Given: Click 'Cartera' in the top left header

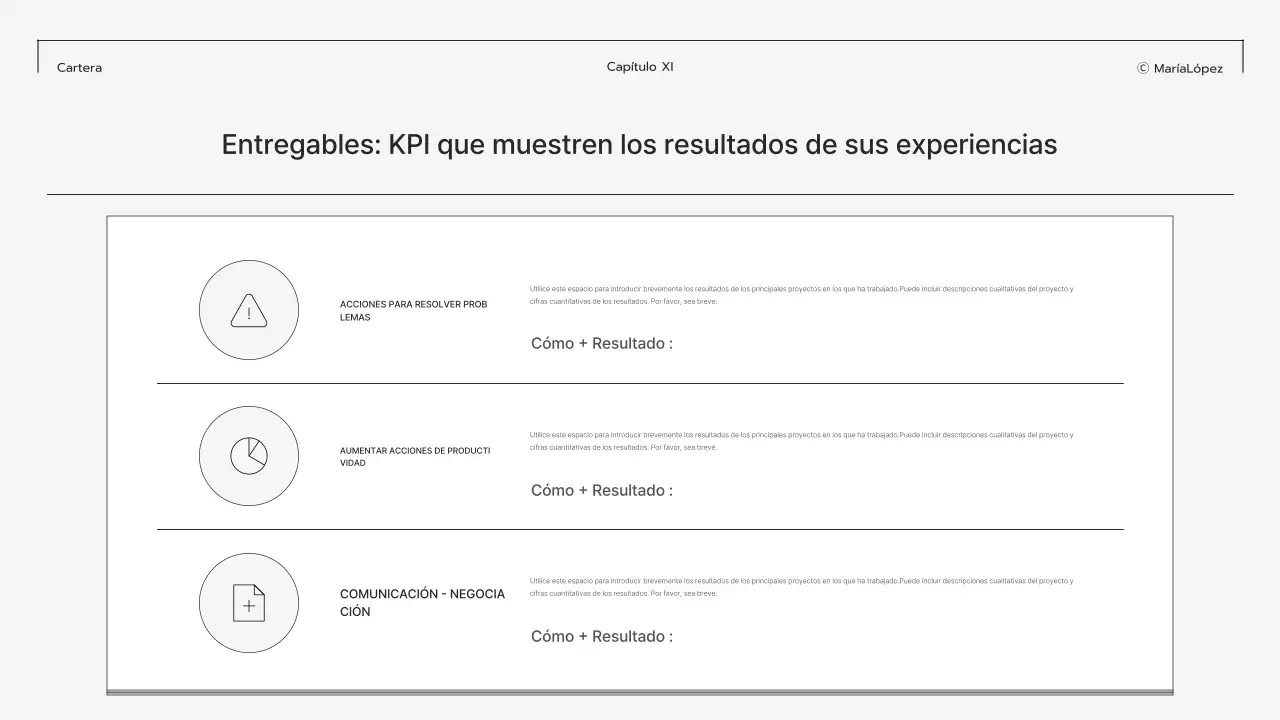Looking at the screenshot, I should 78,68.
